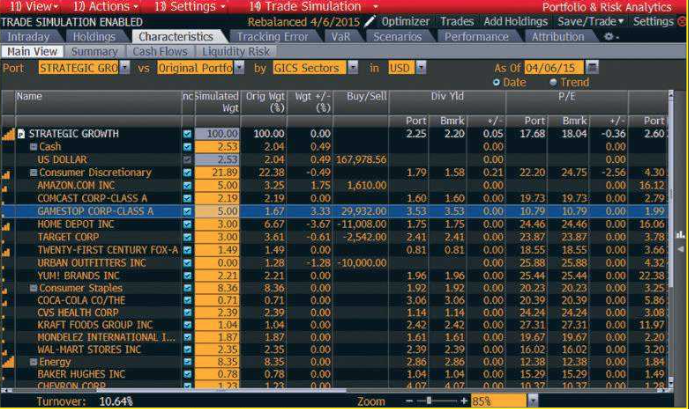Click the chart icon in Consumer Discretionary row
The width and height of the screenshot is (689, 409).
click(x=6, y=174)
